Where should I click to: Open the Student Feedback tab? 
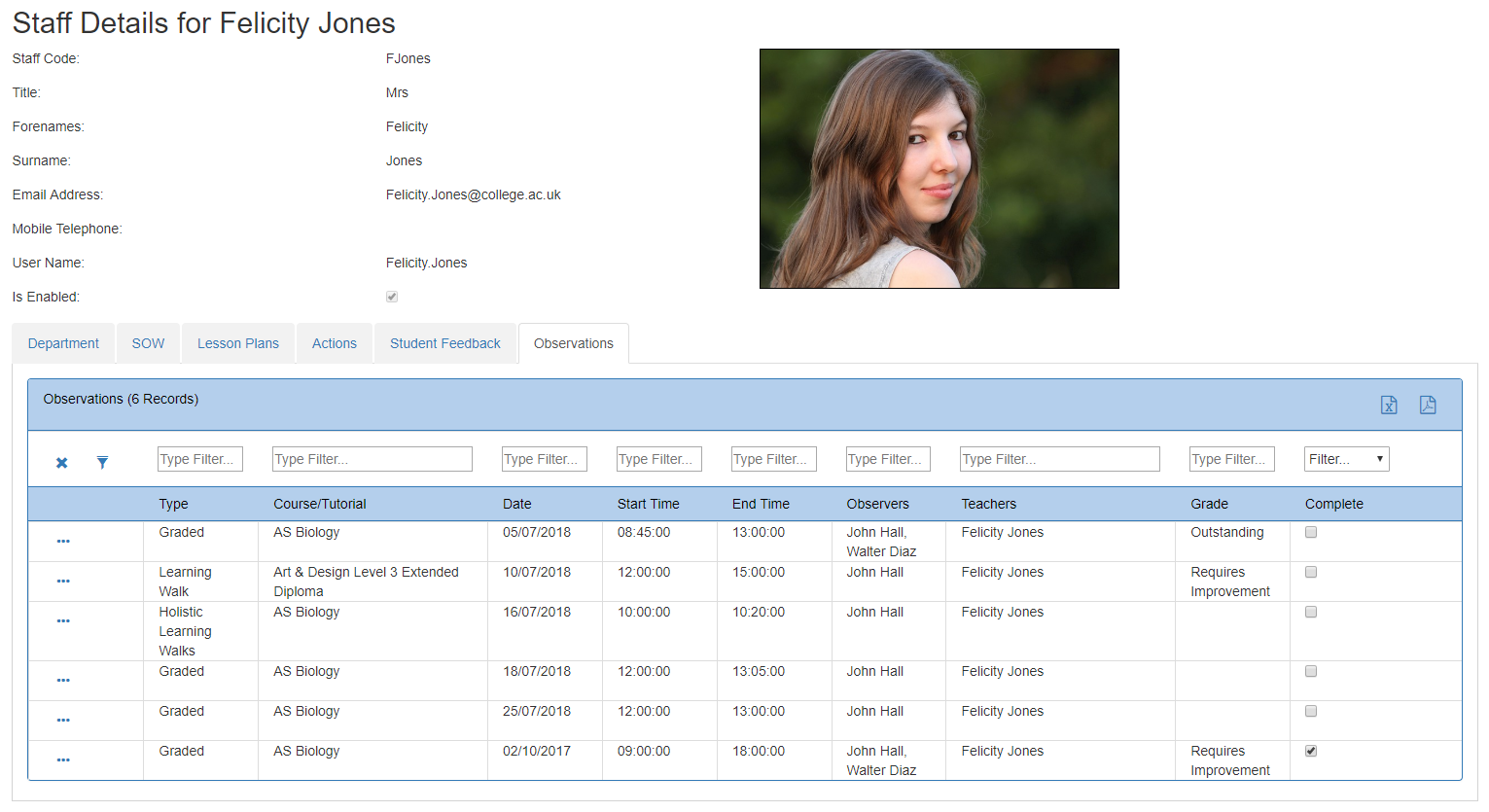pos(445,343)
